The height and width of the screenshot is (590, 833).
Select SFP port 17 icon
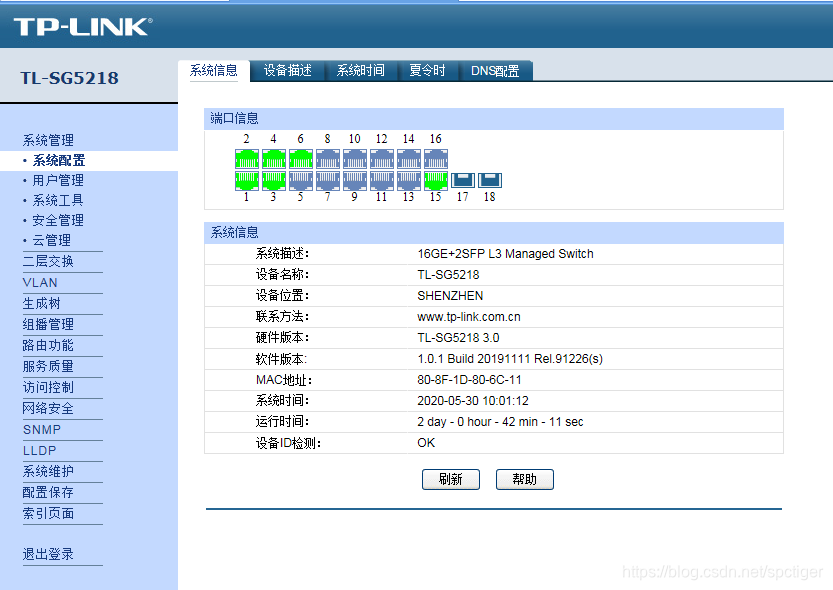click(463, 181)
